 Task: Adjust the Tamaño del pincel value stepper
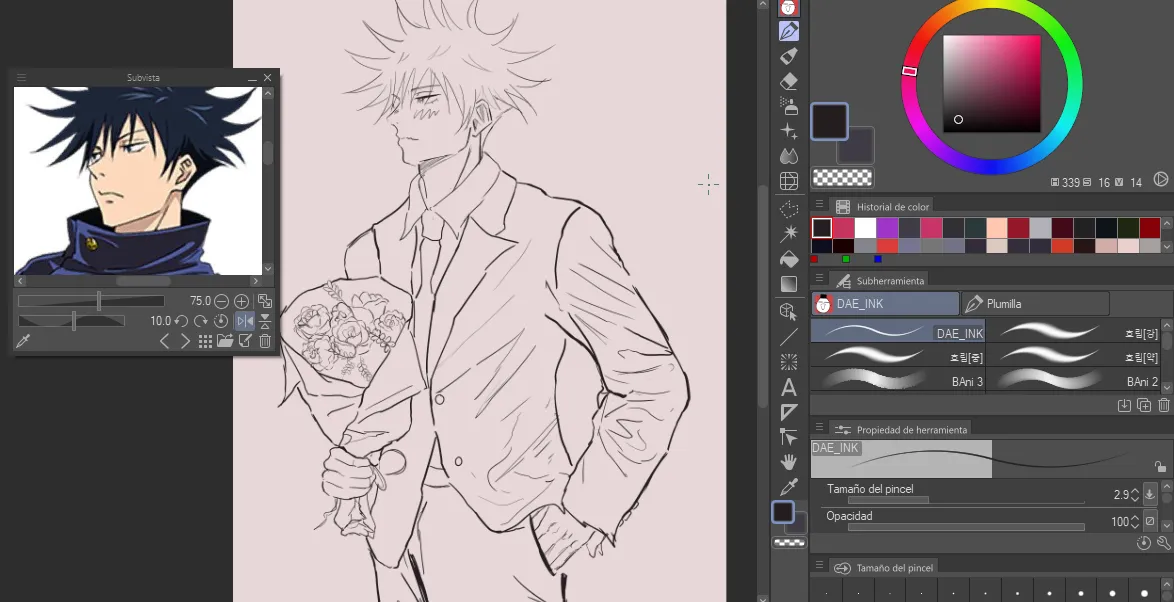(1134, 495)
